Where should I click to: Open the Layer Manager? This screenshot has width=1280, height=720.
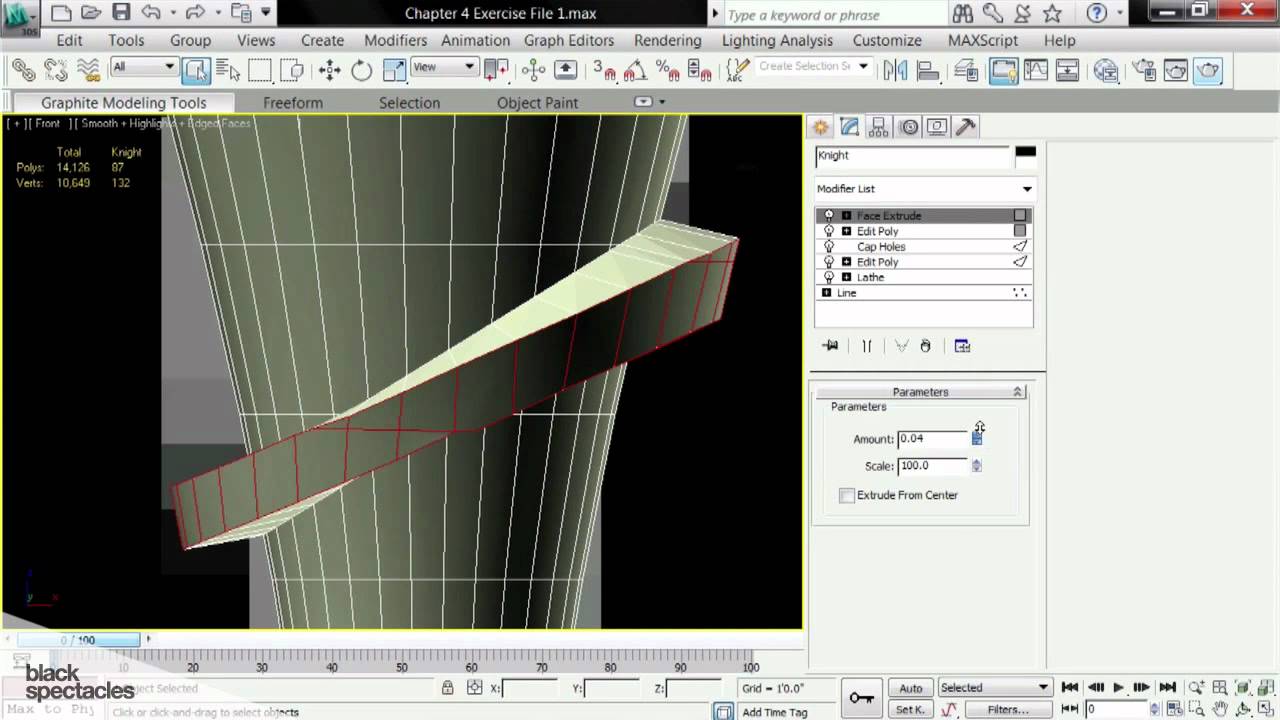pos(966,70)
